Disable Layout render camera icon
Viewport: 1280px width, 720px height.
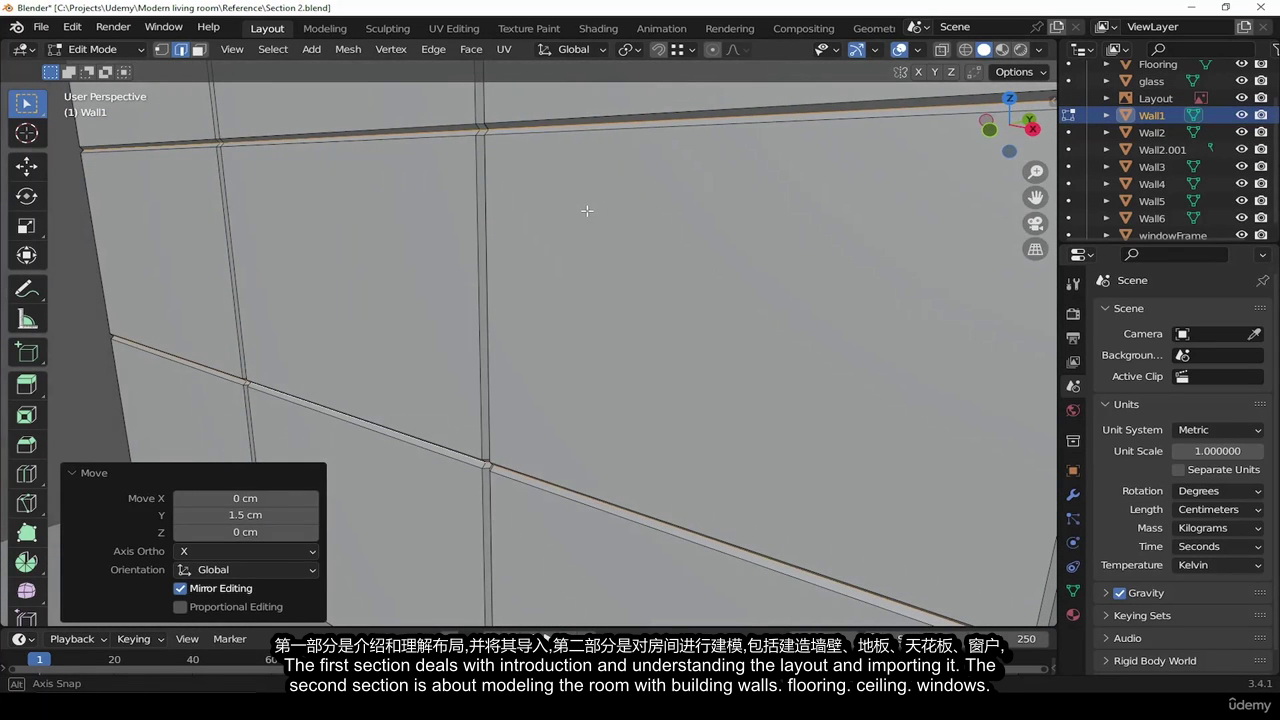point(1261,98)
